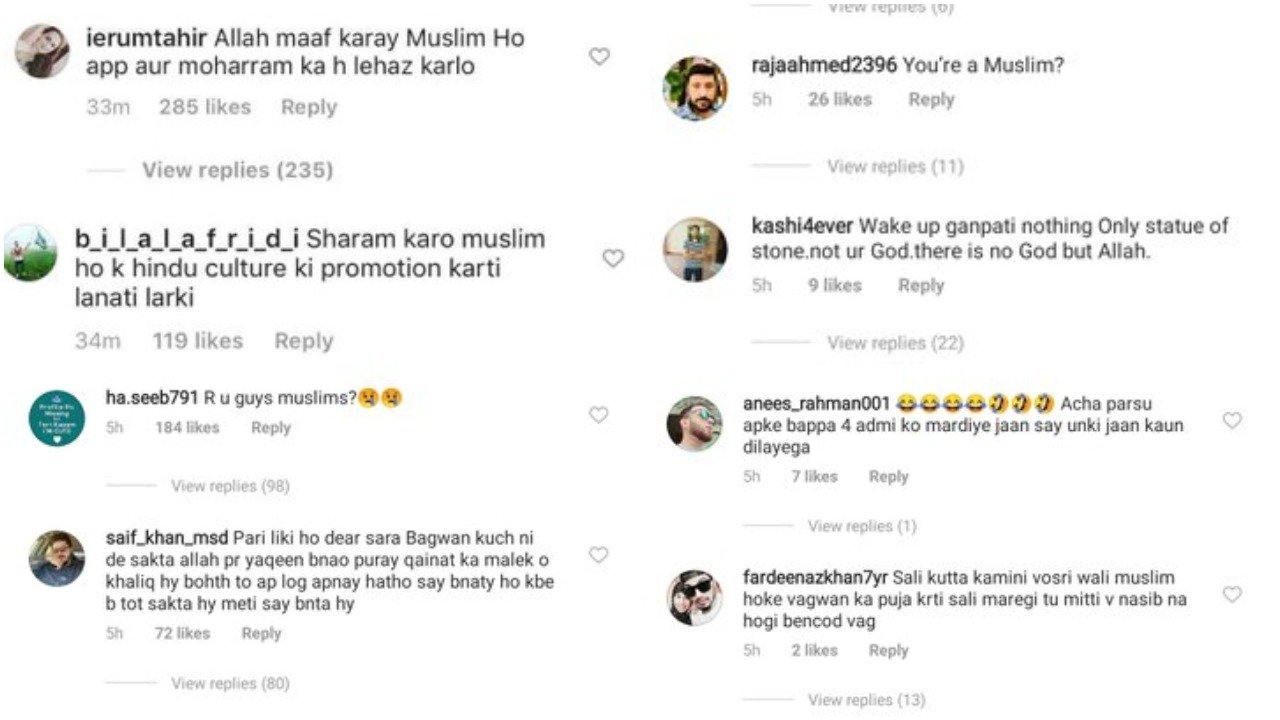
Task: Open kashi4ever's profile avatar
Action: pos(695,250)
